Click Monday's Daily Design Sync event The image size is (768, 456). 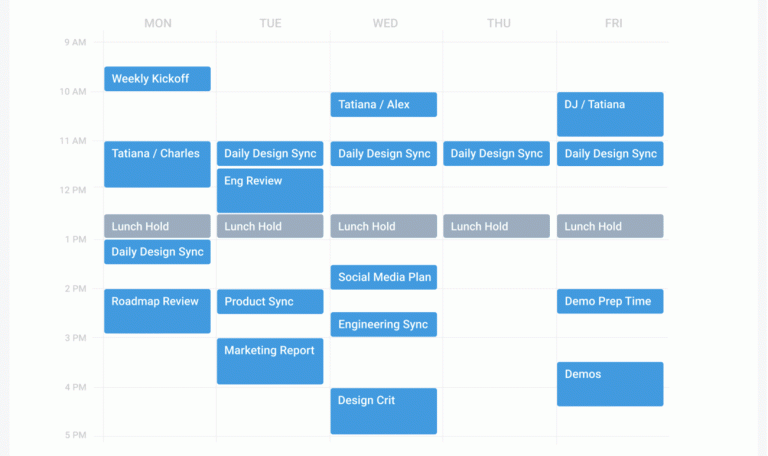coord(157,252)
